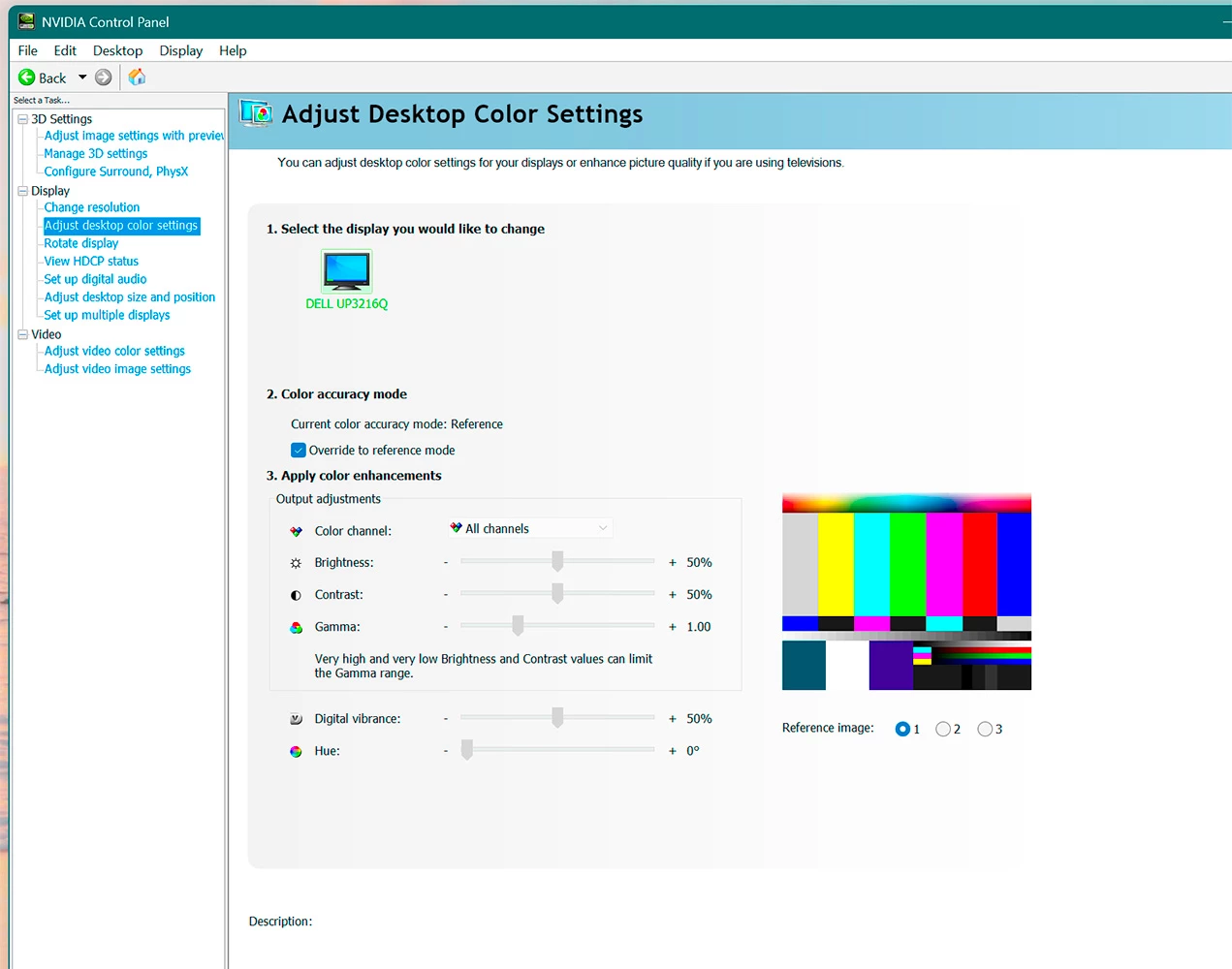This screenshot has width=1232, height=969.
Task: Open Adjust image settings with preview
Action: [134, 136]
